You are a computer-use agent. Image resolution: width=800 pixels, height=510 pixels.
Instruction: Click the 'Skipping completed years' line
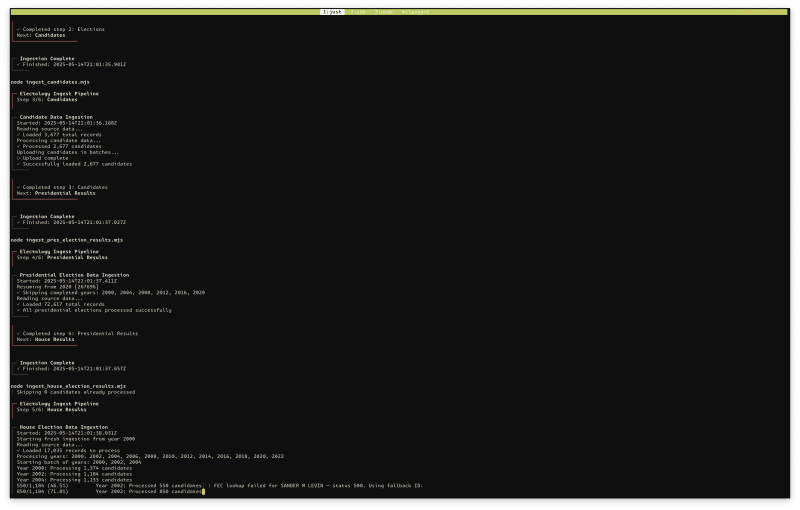[111, 293]
